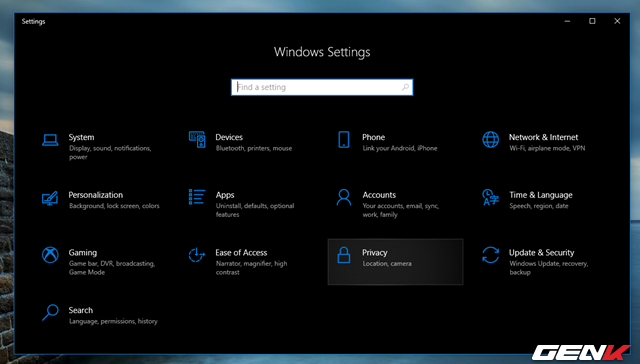Viewport: 640px width, 364px height.
Task: Open the Gaming Xbox icon
Action: click(50, 255)
